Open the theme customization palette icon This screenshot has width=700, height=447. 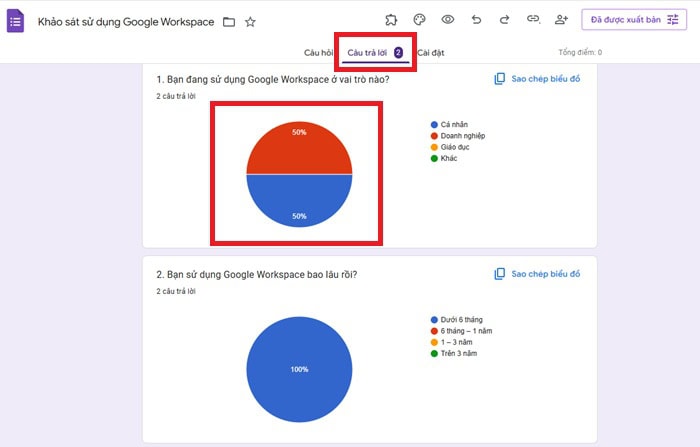[x=419, y=20]
